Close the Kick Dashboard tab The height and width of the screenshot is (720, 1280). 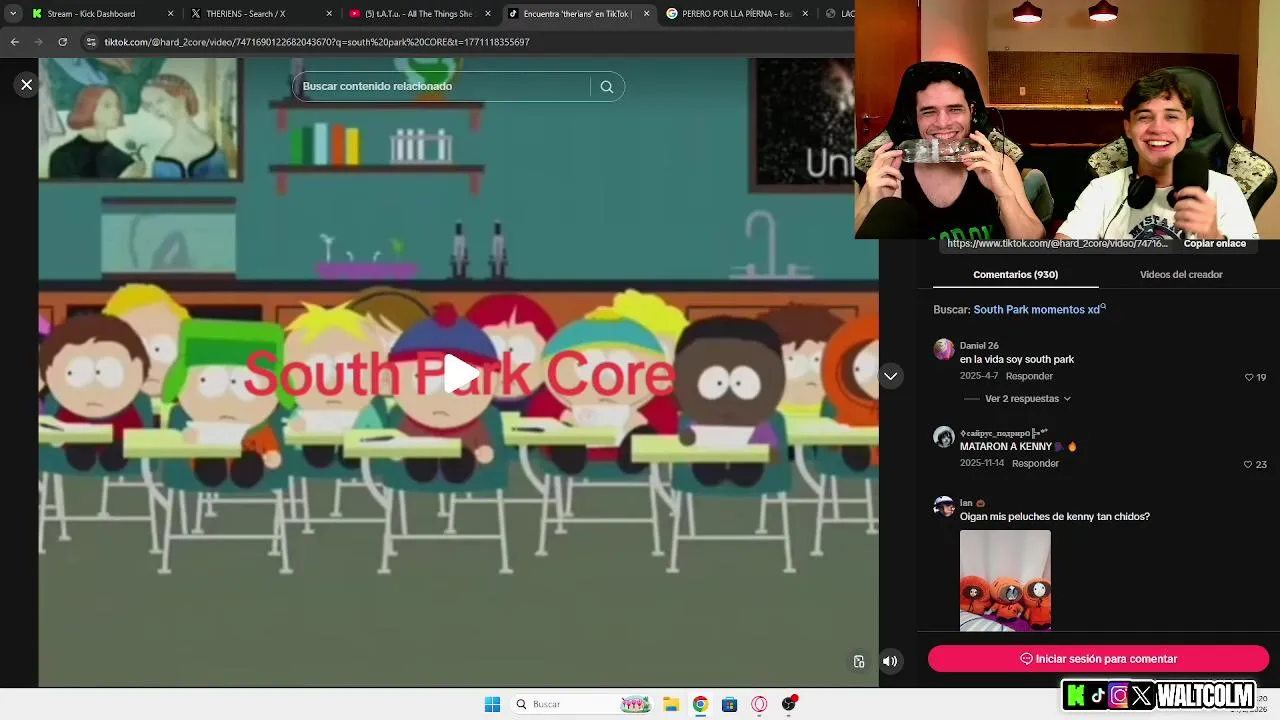pos(170,14)
